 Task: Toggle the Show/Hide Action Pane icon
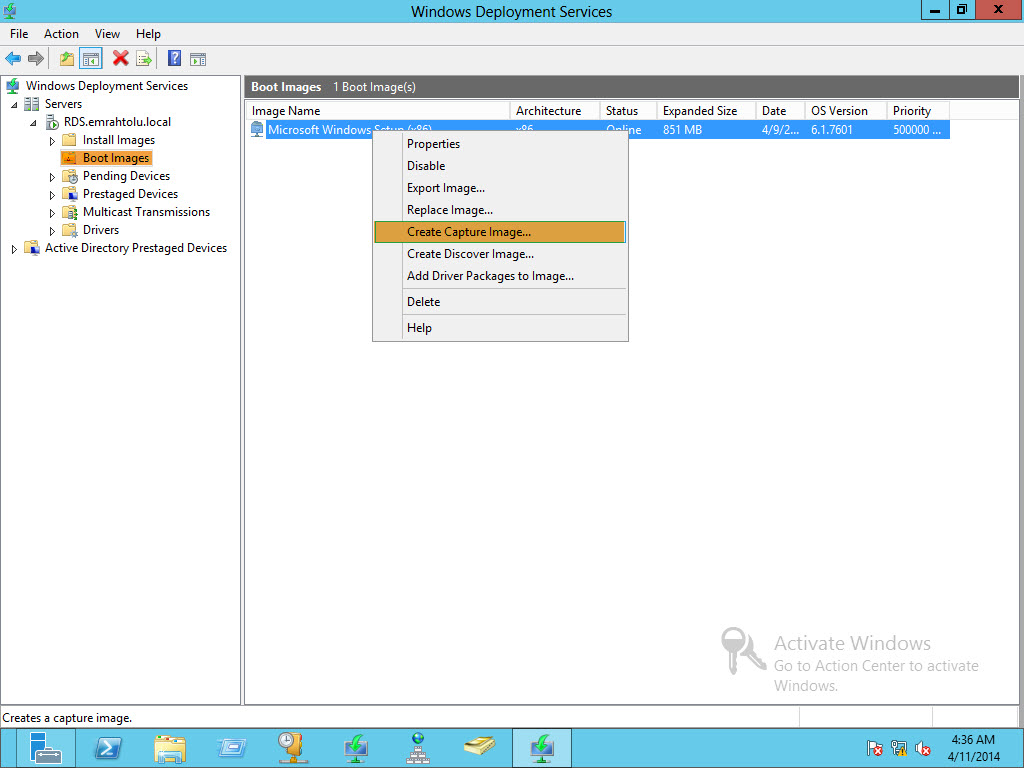click(198, 59)
